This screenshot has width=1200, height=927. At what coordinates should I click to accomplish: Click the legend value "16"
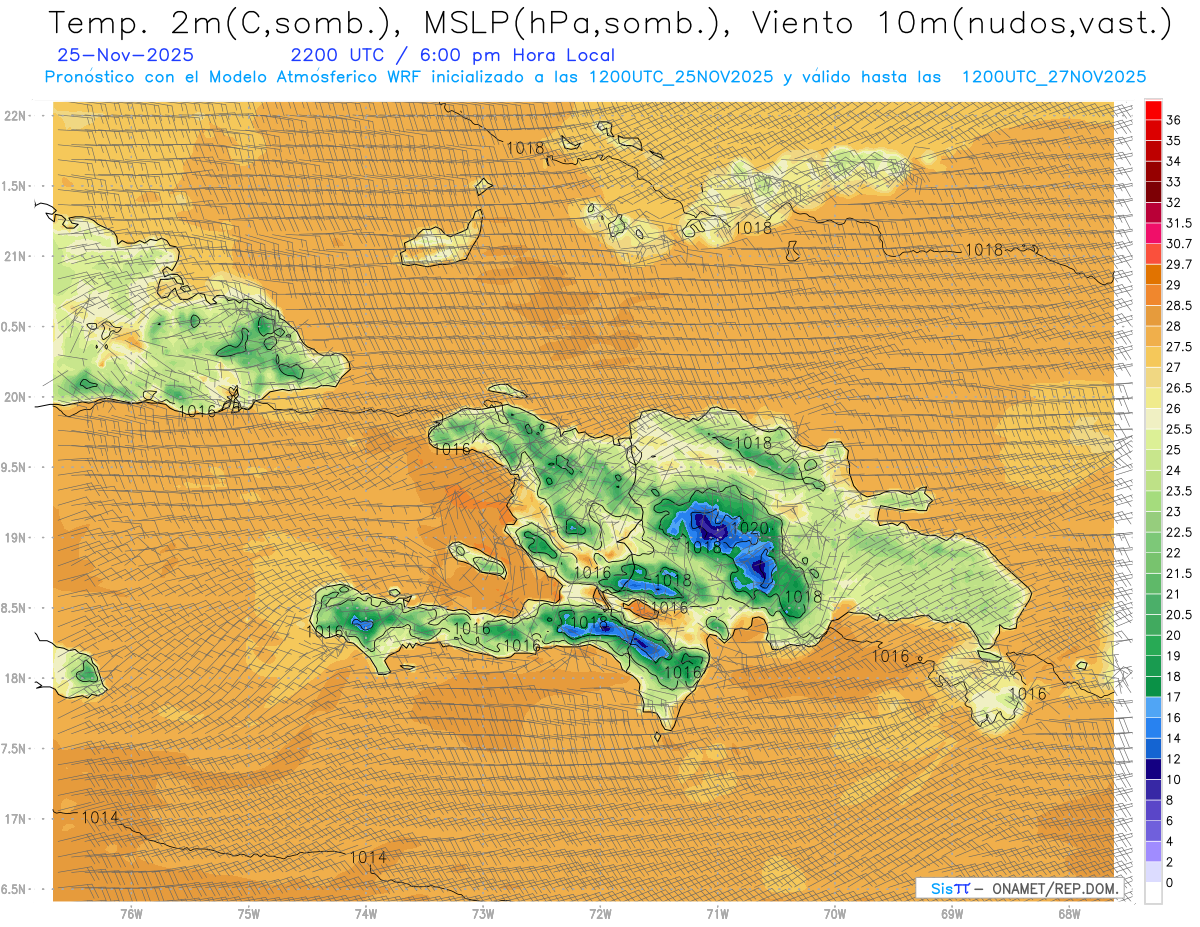[1174, 718]
